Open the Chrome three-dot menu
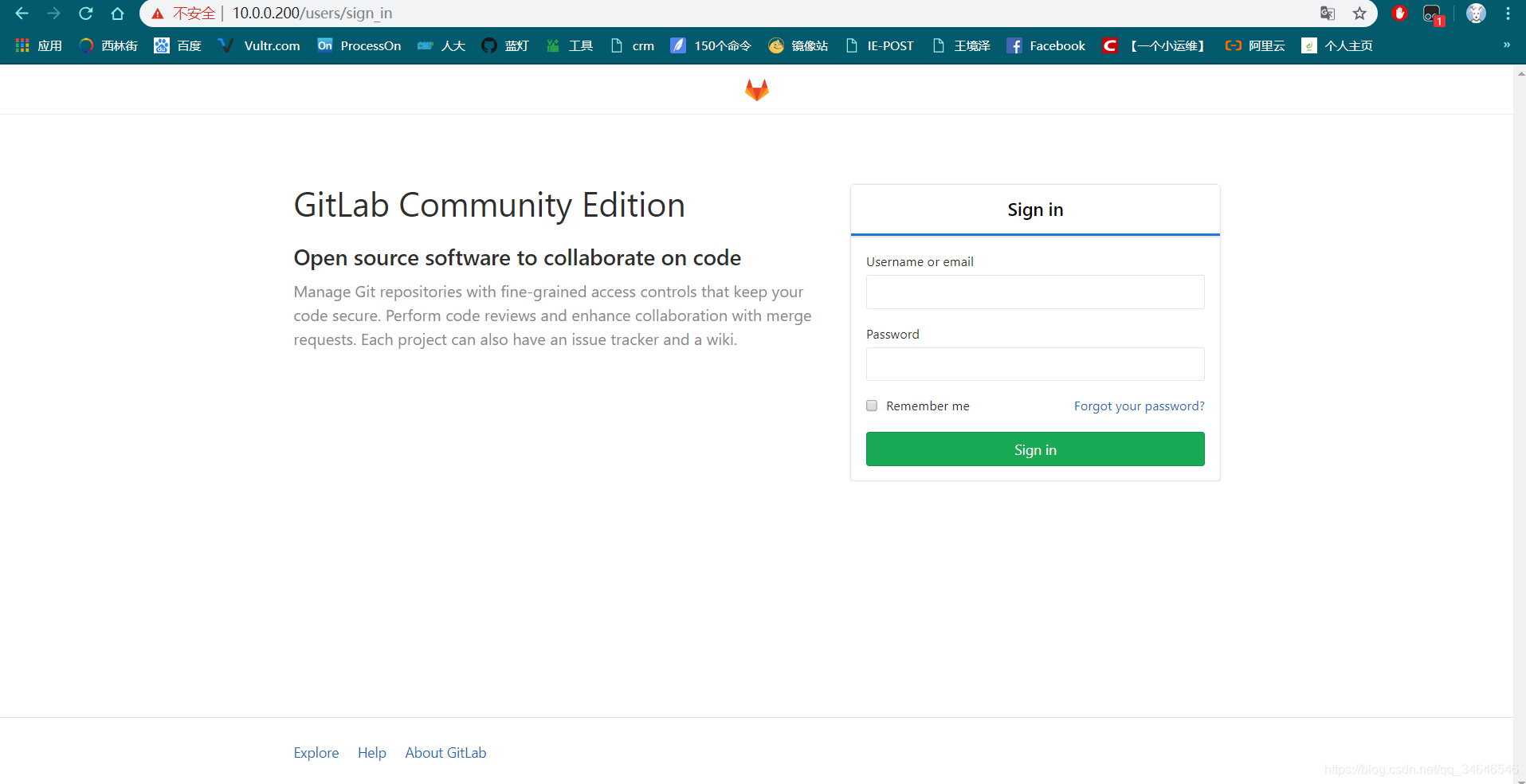The width and height of the screenshot is (1526, 784). click(x=1508, y=14)
